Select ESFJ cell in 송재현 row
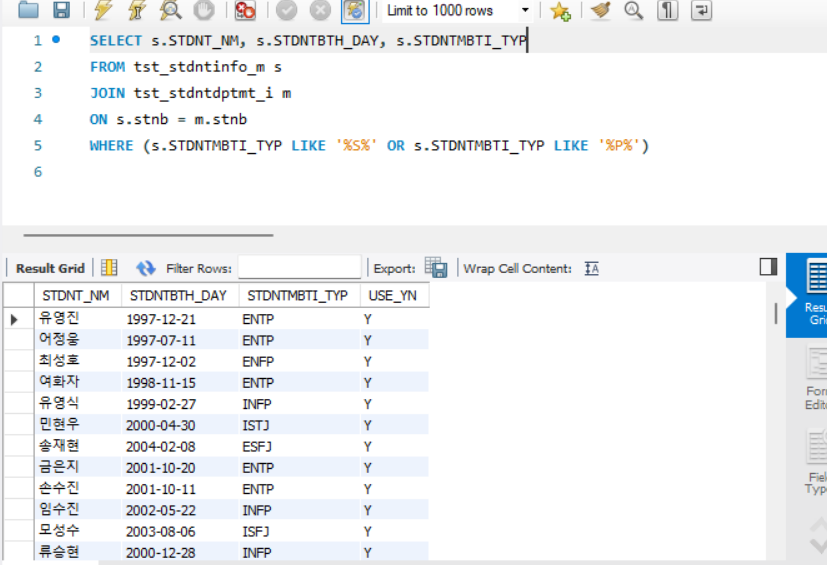827x565 pixels. point(300,446)
